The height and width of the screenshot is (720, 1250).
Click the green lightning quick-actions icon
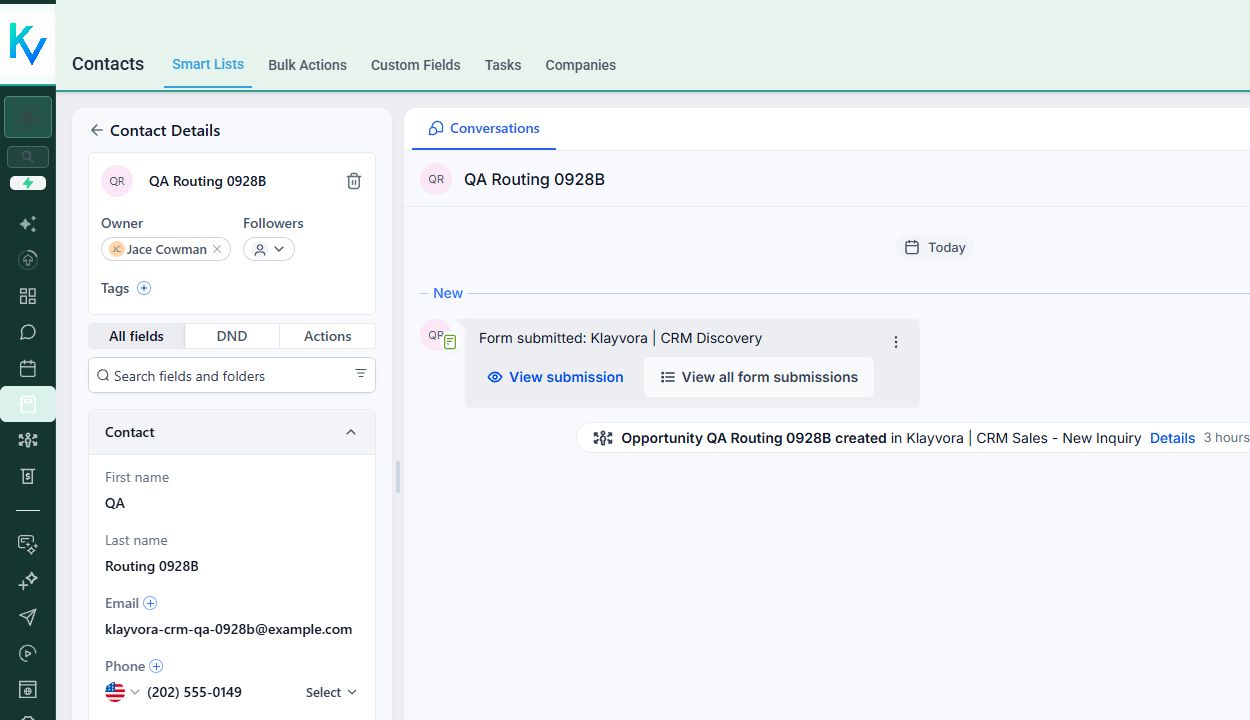(28, 183)
